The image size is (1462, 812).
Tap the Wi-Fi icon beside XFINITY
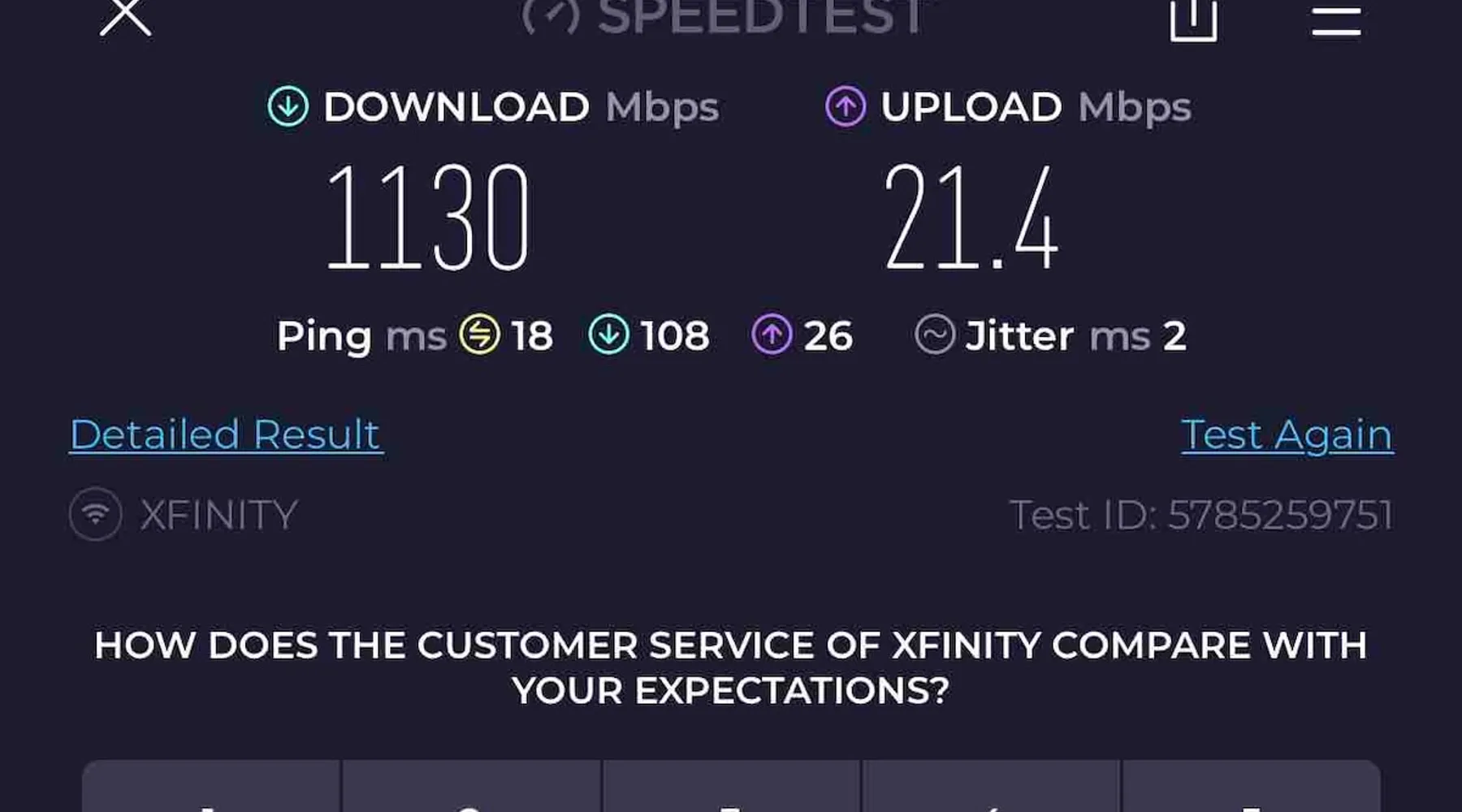[96, 514]
